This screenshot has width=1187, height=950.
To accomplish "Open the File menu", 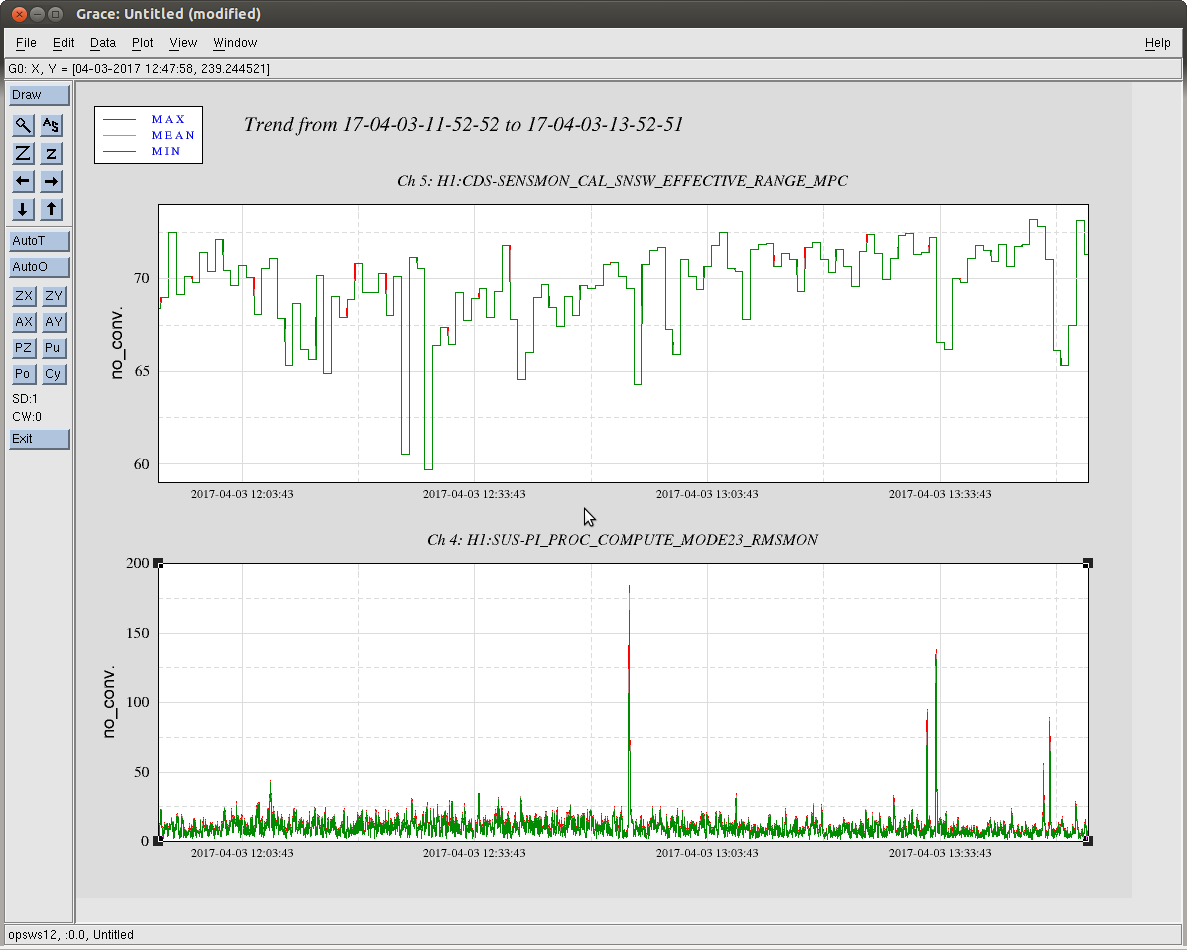I will tap(26, 42).
